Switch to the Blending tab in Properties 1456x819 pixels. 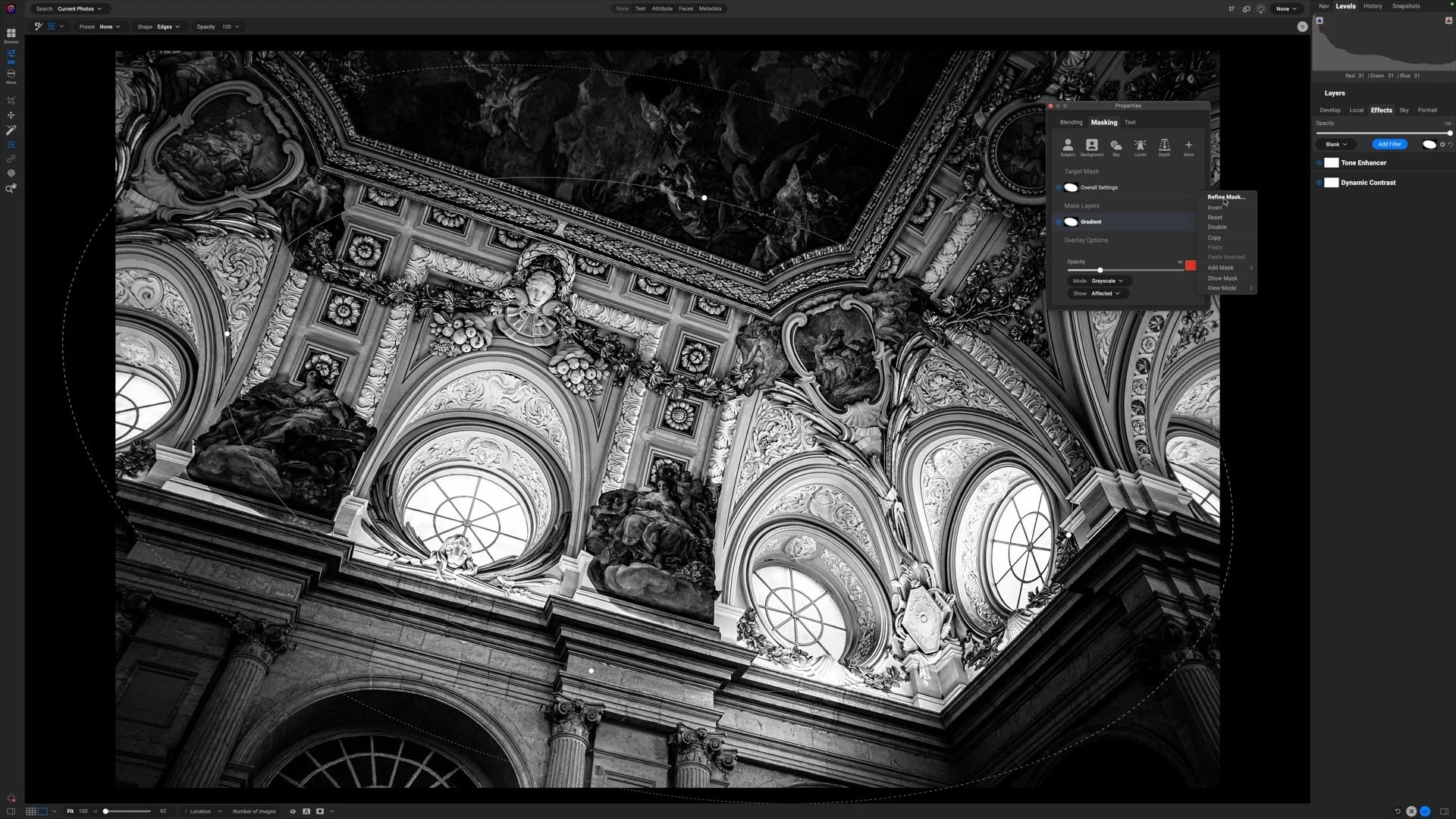click(x=1071, y=122)
